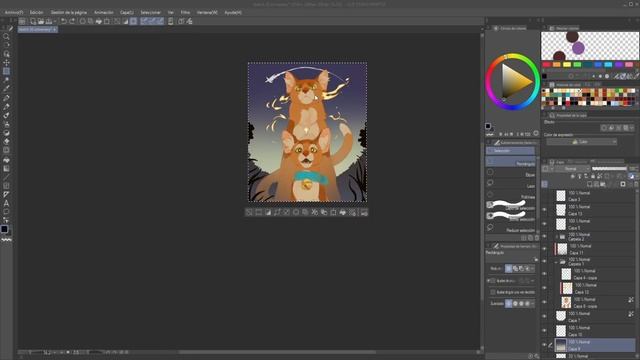This screenshot has width=640, height=360.
Task: Select the Brush tool in left toolbar
Action: (x=6, y=116)
